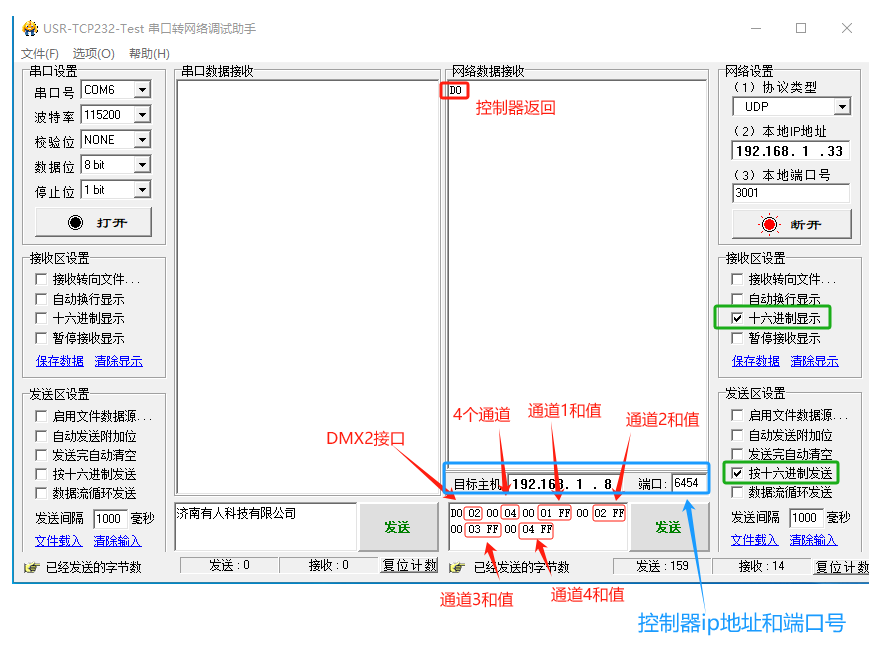This screenshot has height=650, width=870.
Task: Click the 串口数据接收 display area
Action: coord(308,286)
